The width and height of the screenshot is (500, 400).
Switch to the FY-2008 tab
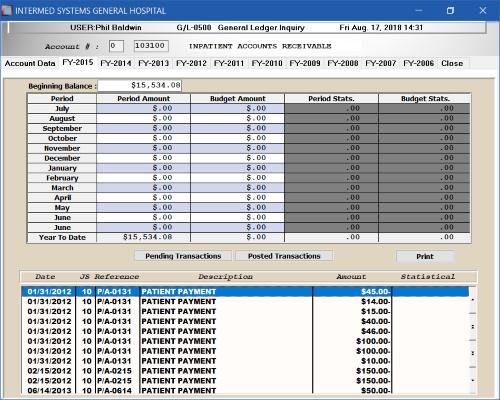click(343, 63)
